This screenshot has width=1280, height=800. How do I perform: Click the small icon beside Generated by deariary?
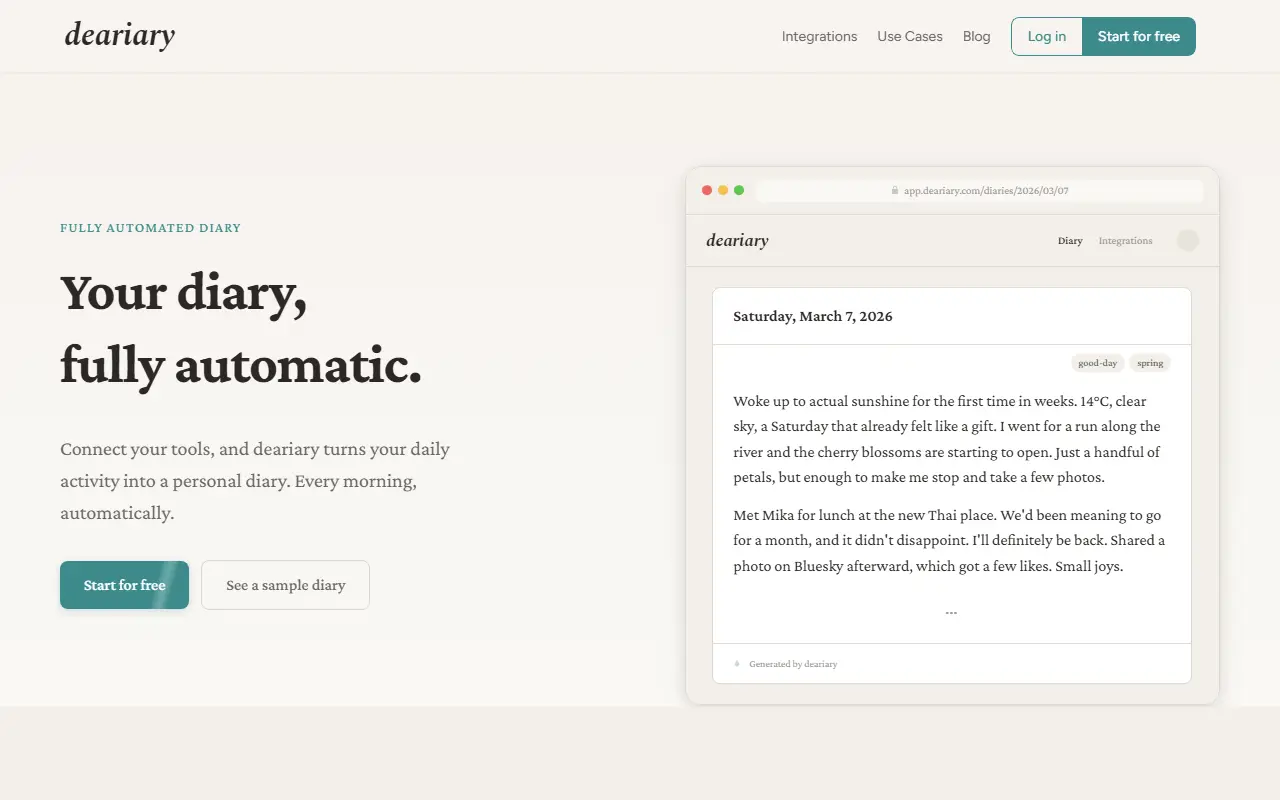click(737, 663)
